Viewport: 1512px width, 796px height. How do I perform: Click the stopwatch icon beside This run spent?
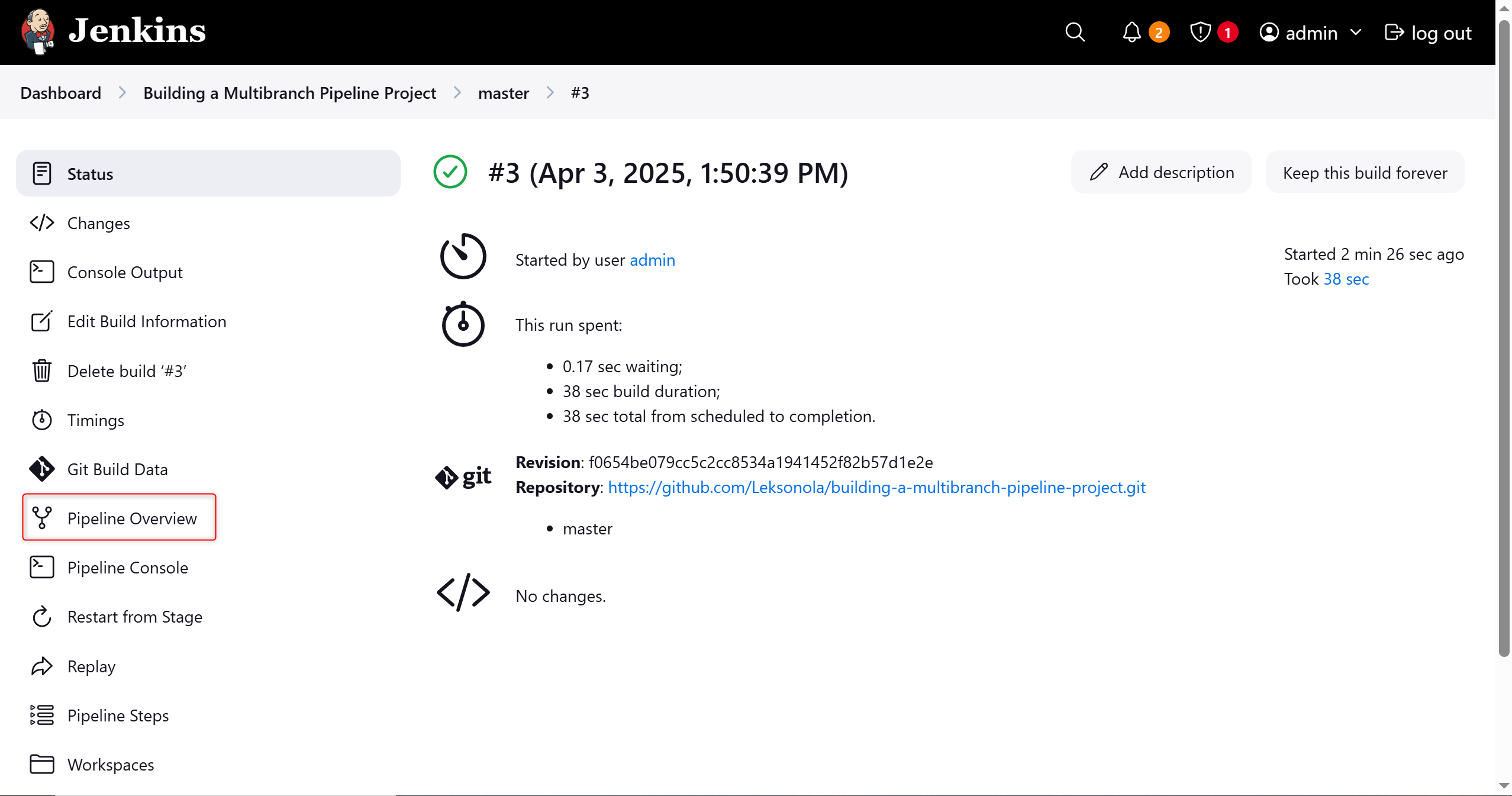(463, 324)
